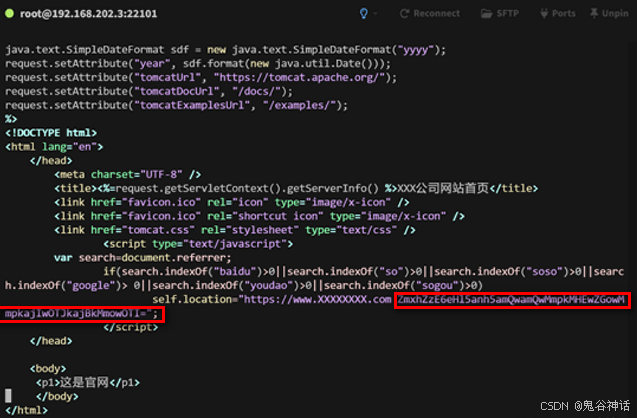Click the tomcat.css stylesheet link line
Screen dimensions: 637x418
click(235, 230)
